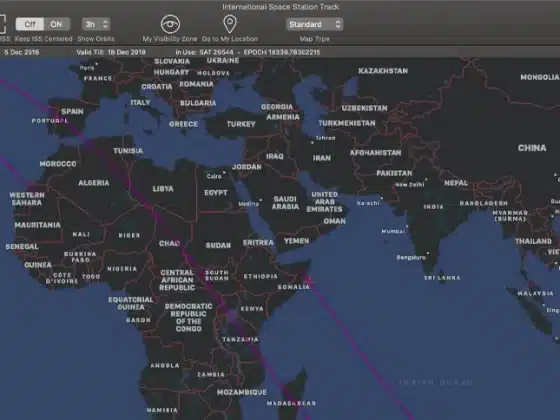Click the MOZAMBIQUE label on the map
Viewport: 560px width, 420px height.
pos(242,392)
